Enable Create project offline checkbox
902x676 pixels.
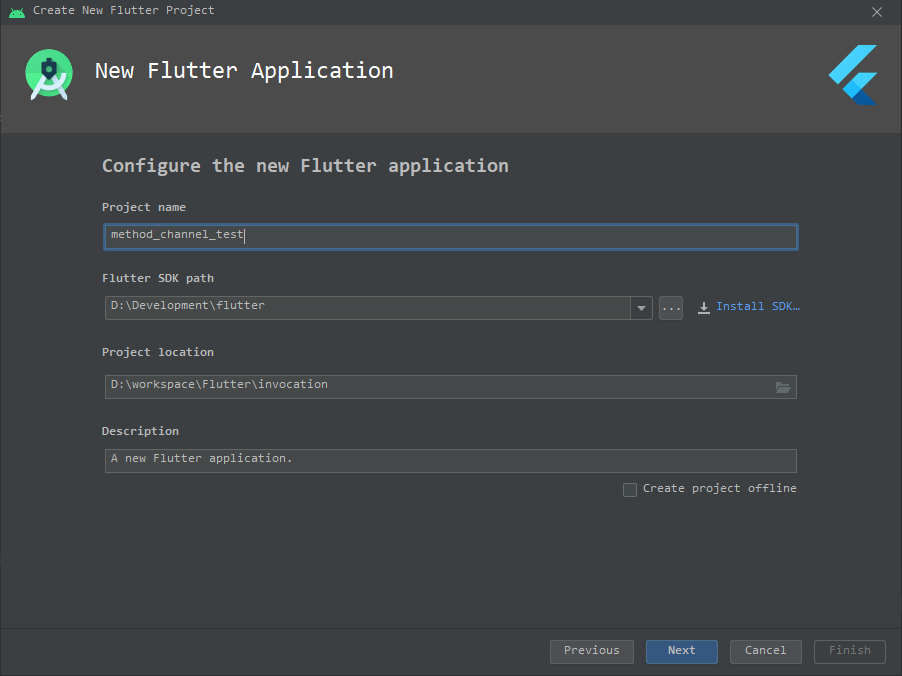click(630, 490)
